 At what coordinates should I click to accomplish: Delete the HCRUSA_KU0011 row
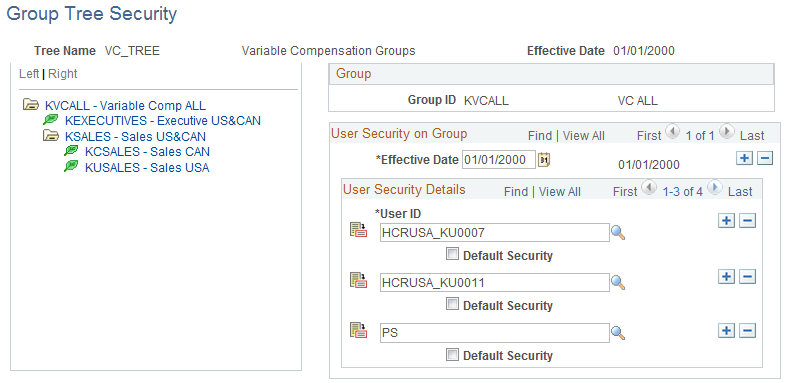(x=747, y=276)
